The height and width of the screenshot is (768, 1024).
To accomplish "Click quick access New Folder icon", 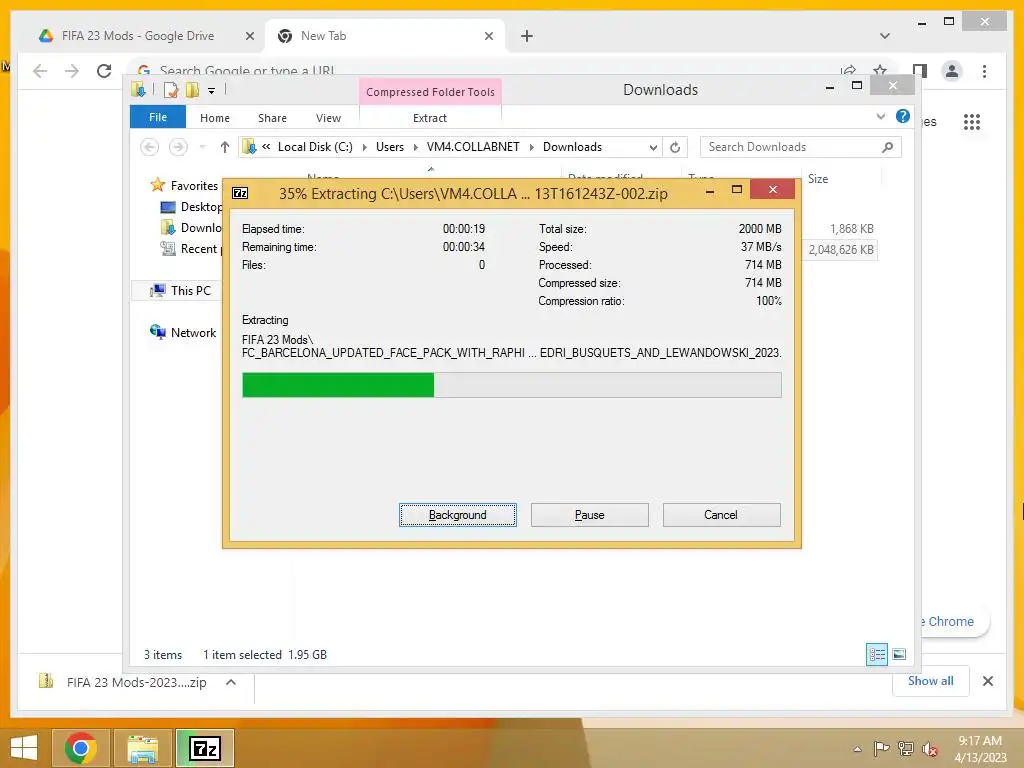I will pyautogui.click(x=192, y=90).
